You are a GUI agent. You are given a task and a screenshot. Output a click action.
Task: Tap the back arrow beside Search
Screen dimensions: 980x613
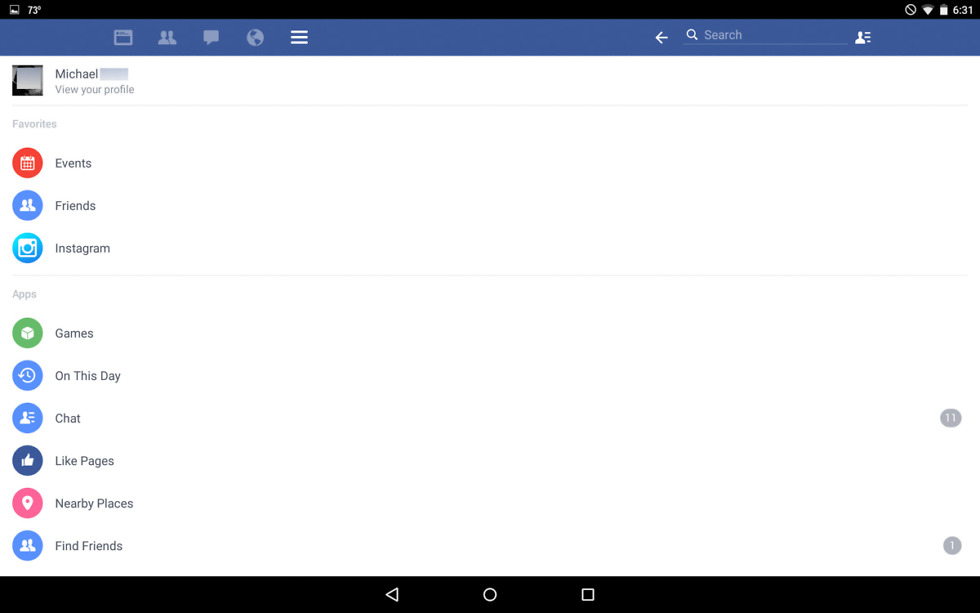coord(661,37)
